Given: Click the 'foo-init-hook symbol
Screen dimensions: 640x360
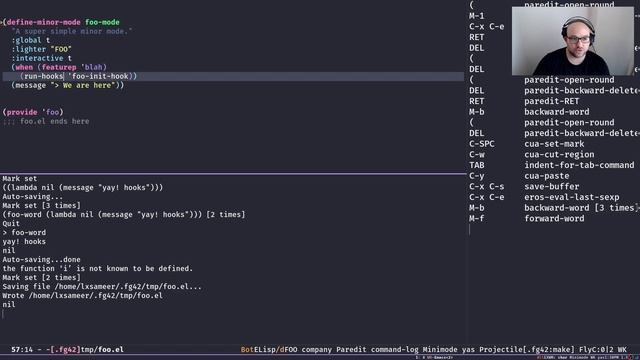Looking at the screenshot, I should [98, 76].
